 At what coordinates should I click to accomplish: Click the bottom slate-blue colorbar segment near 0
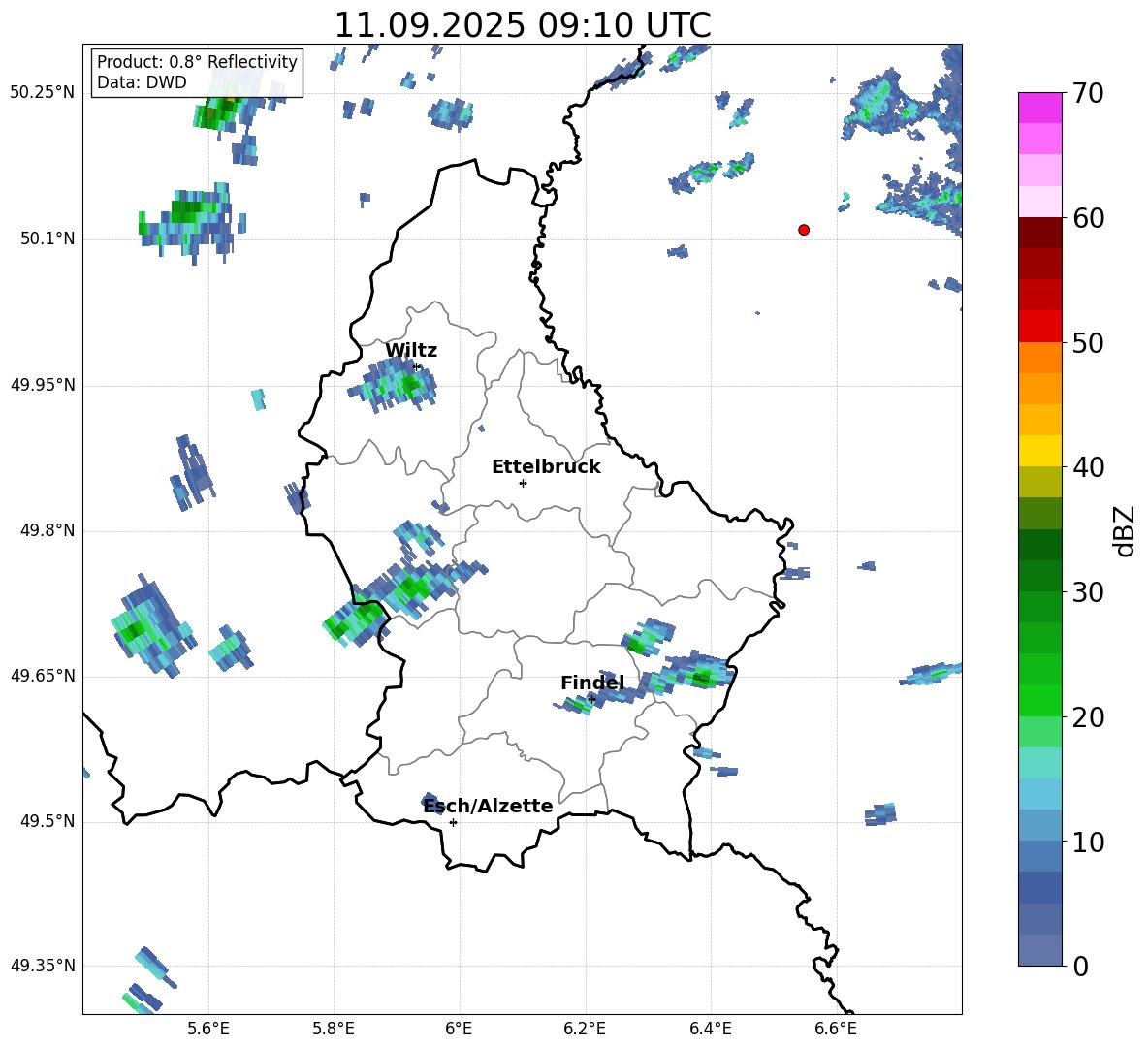(x=1040, y=950)
